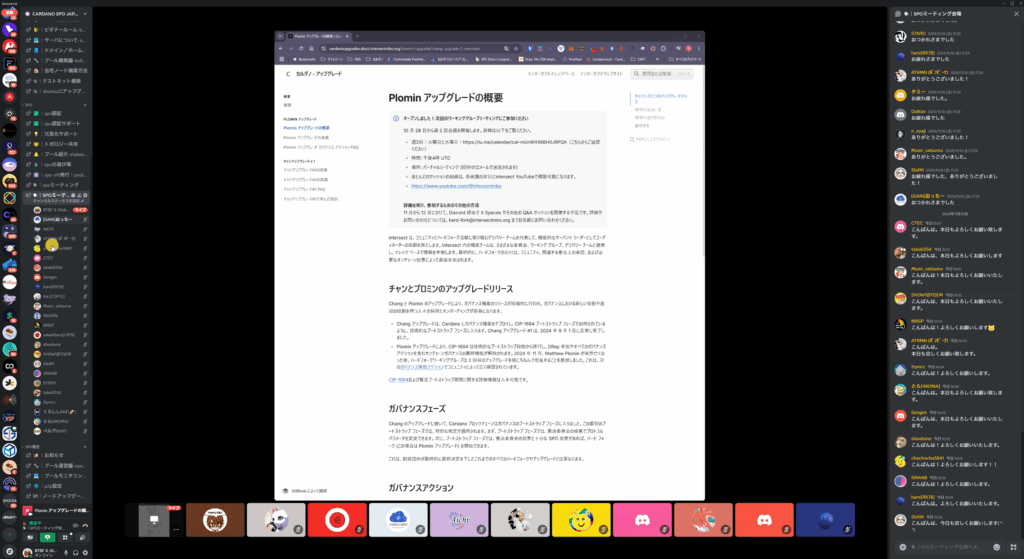
Task: Collapse the SPO限定 channel category
Action: 31,447
